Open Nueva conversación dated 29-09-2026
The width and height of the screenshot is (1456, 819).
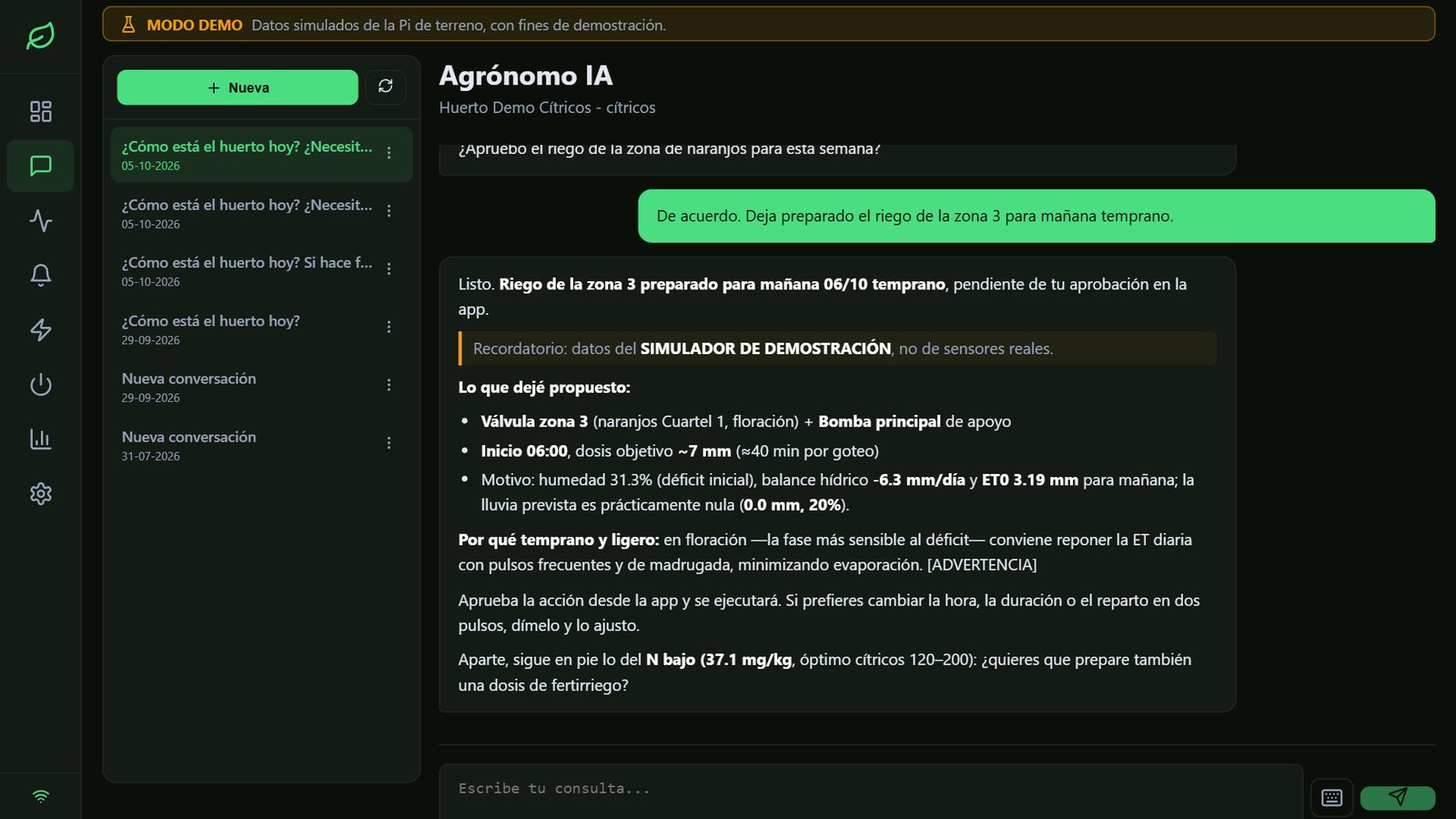click(x=261, y=387)
